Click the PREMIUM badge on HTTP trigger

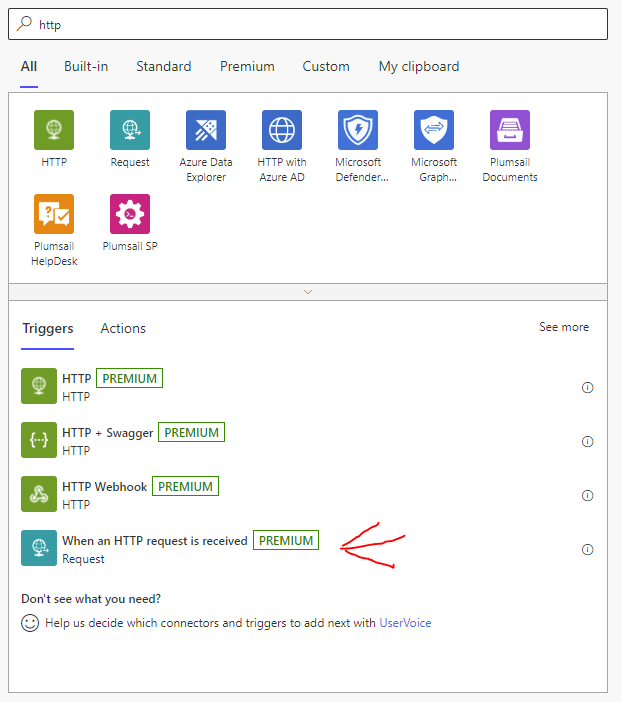point(129,378)
